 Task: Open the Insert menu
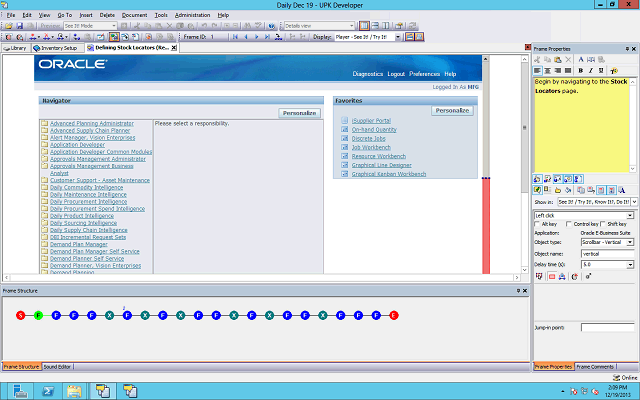(x=86, y=15)
